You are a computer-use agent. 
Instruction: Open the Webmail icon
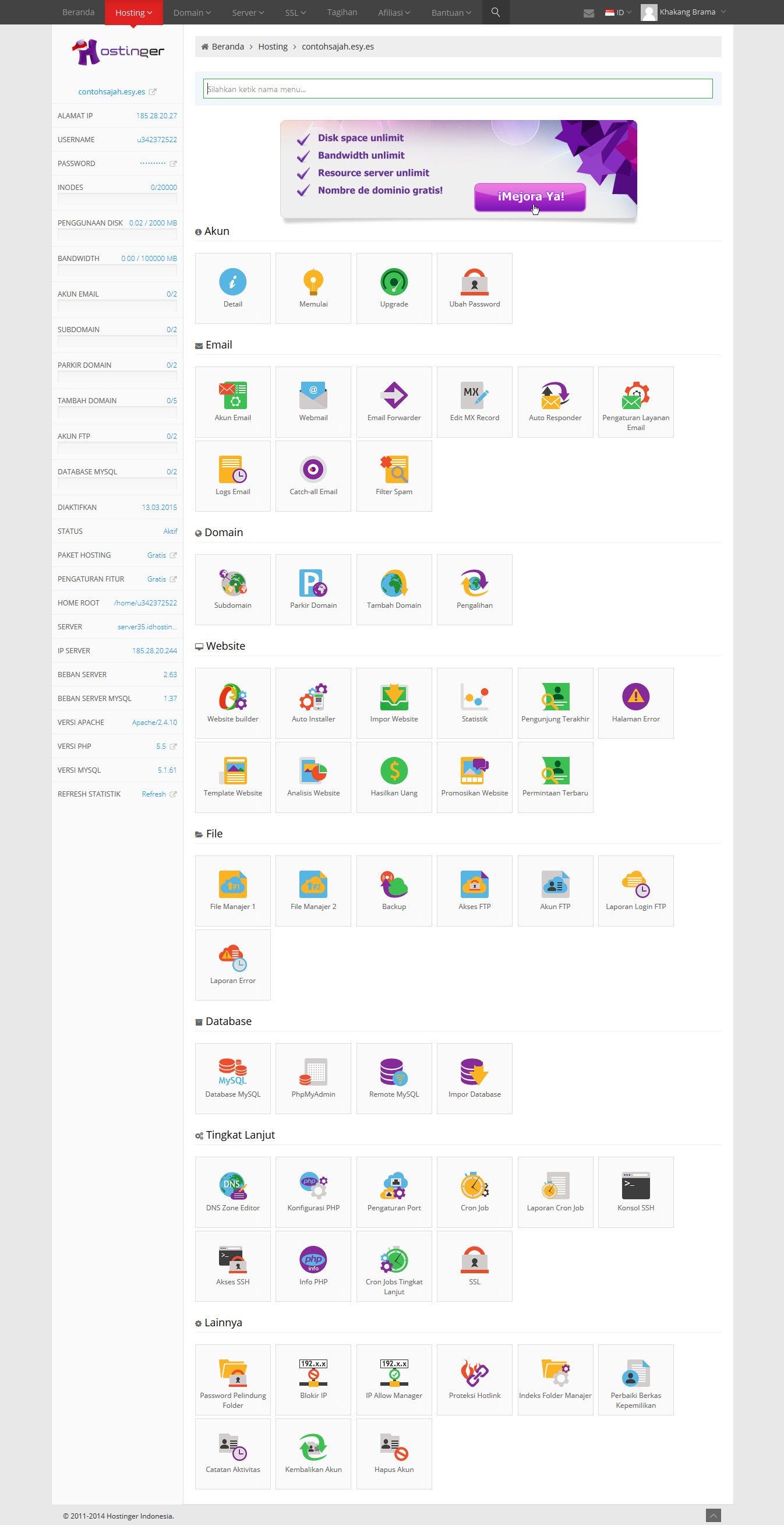[313, 401]
